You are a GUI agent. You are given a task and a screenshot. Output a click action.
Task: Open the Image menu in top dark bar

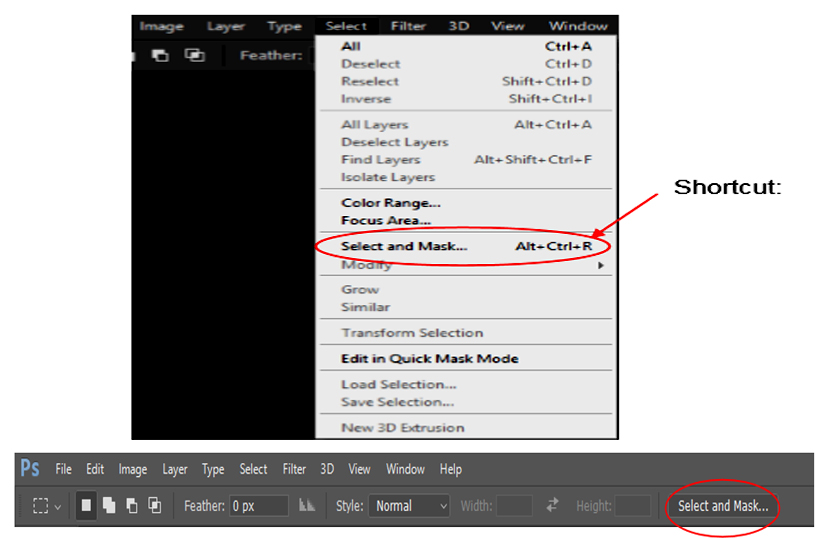(x=161, y=26)
